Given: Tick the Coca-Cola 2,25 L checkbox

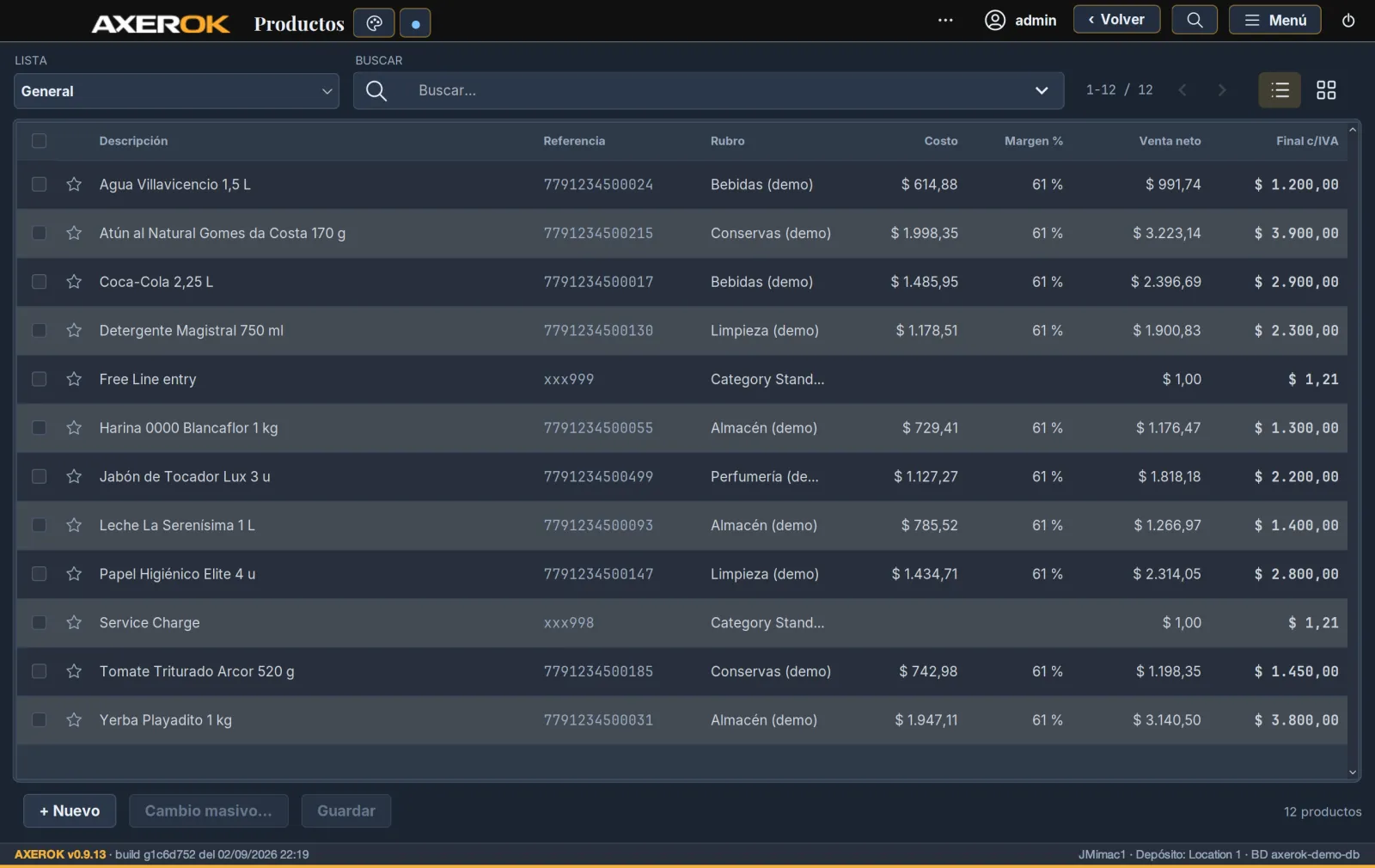Looking at the screenshot, I should [x=40, y=282].
